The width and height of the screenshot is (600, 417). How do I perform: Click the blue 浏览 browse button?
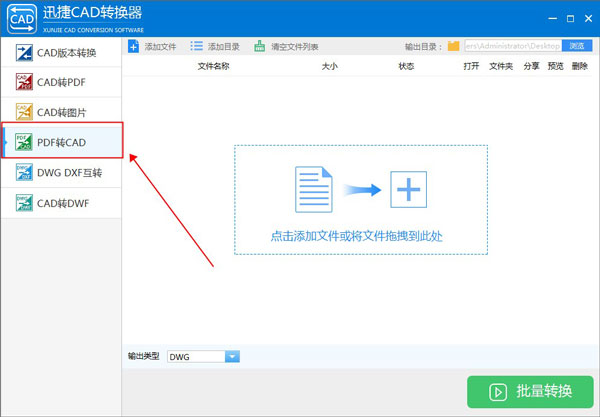point(577,46)
